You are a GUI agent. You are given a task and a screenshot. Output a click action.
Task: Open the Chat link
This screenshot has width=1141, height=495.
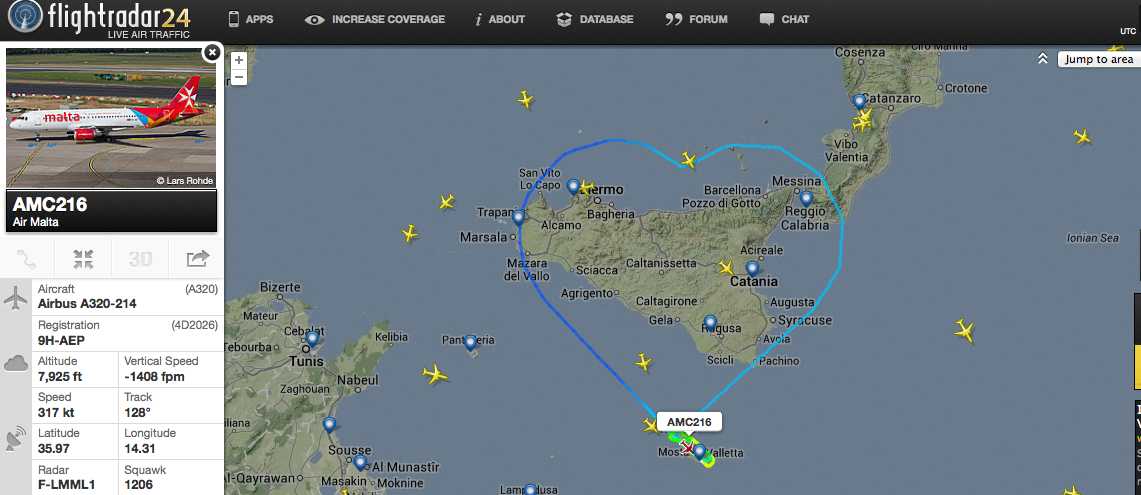784,20
